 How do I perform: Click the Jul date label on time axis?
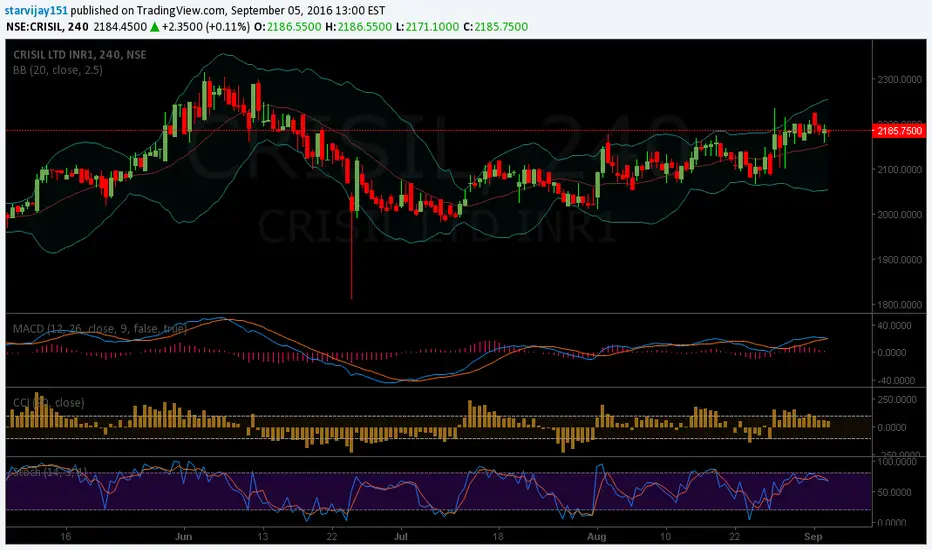click(401, 536)
